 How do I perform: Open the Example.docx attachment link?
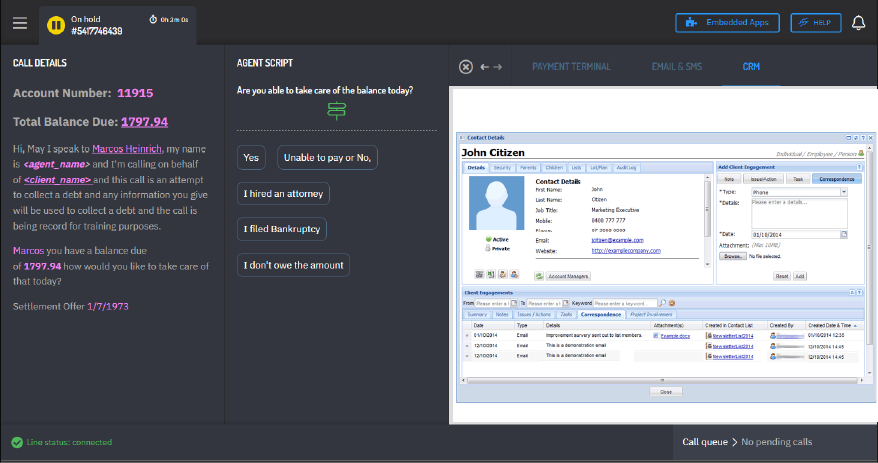[x=675, y=336]
